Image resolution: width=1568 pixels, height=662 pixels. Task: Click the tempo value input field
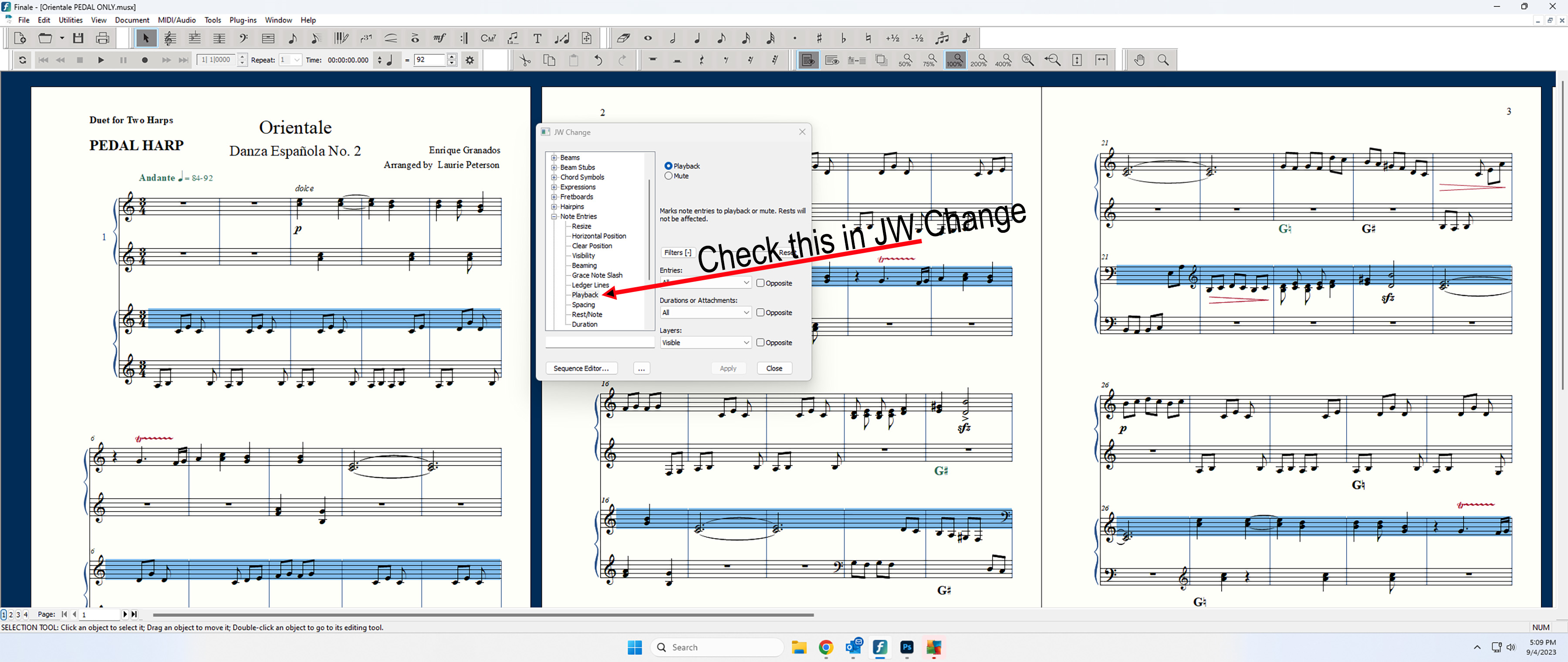430,60
